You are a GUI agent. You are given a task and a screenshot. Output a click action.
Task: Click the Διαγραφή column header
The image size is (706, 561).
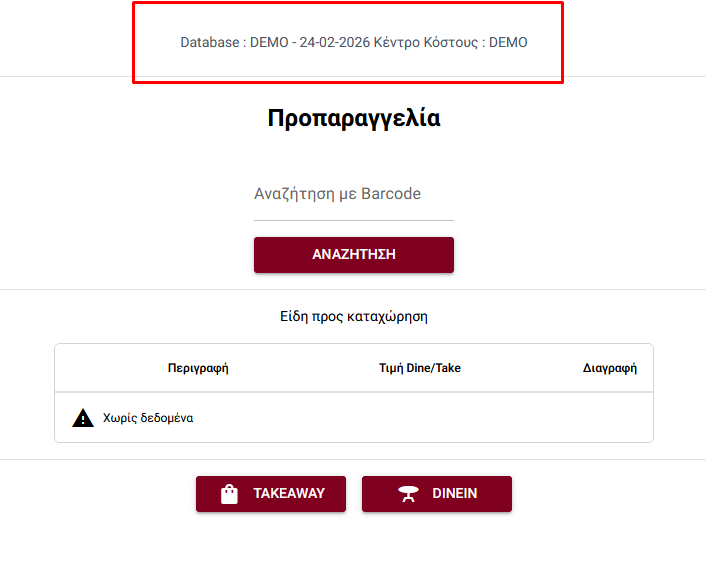click(x=609, y=368)
